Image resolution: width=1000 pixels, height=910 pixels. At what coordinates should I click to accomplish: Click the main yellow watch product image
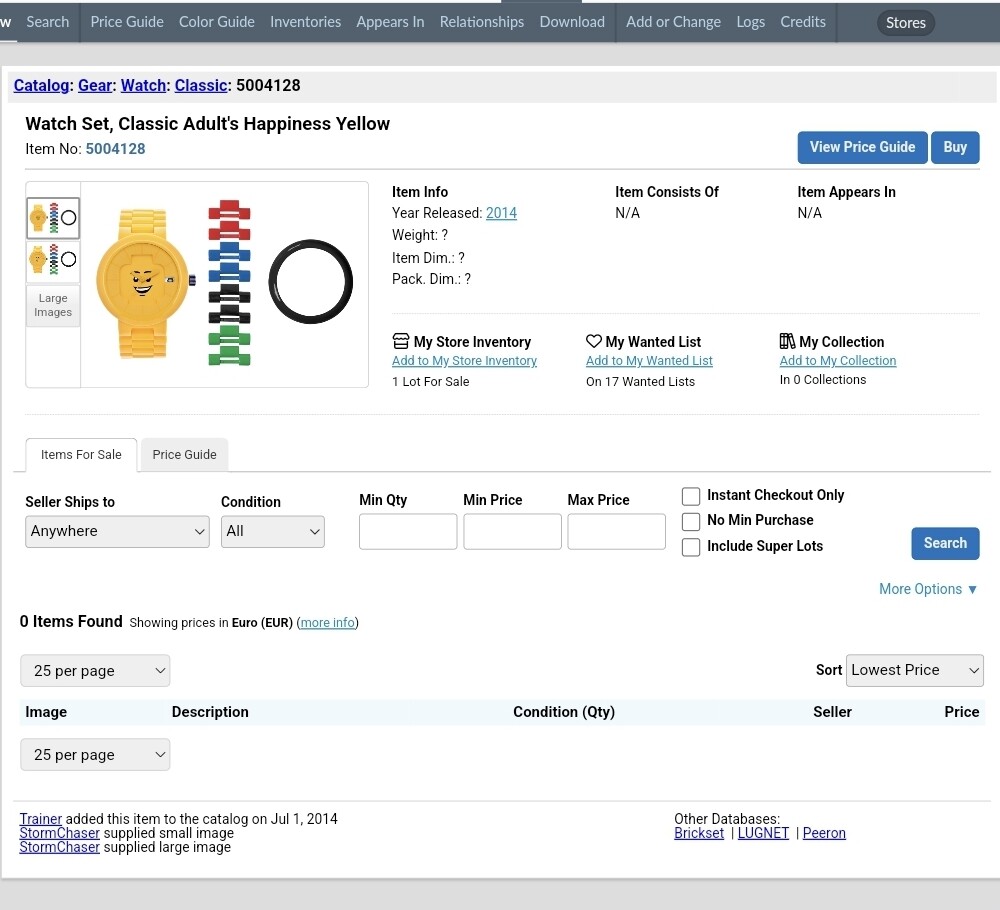(224, 284)
